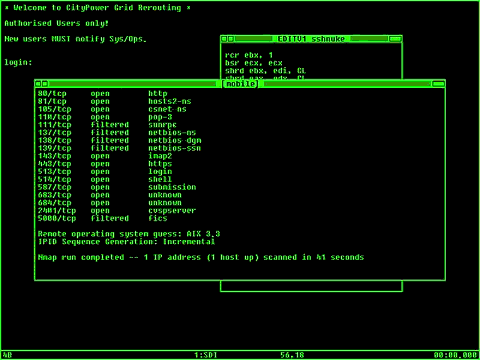Image resolution: width=480 pixels, height=360 pixels.
Task: Click the https service name
Action: 160,164
